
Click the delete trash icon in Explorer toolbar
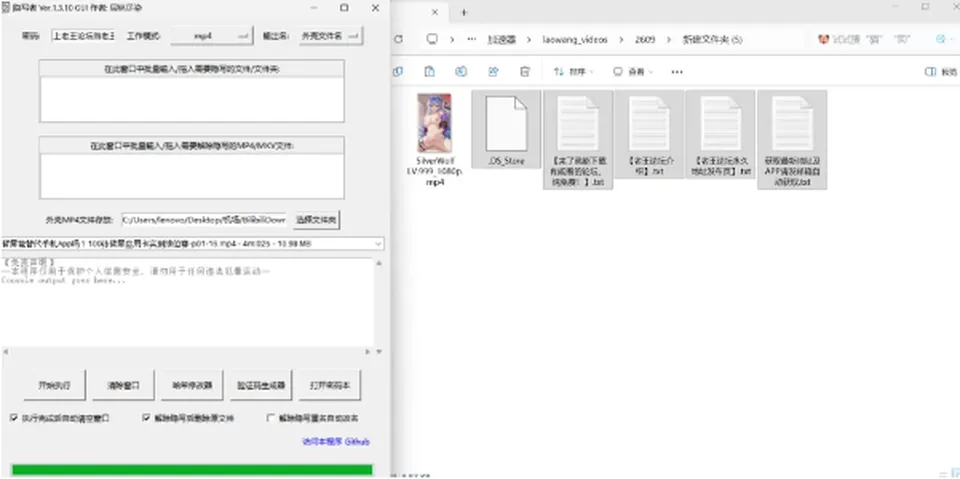tap(525, 72)
